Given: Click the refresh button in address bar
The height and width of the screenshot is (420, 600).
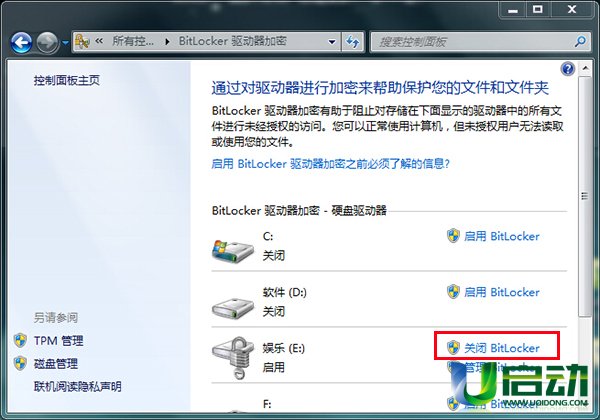Looking at the screenshot, I should pos(352,42).
